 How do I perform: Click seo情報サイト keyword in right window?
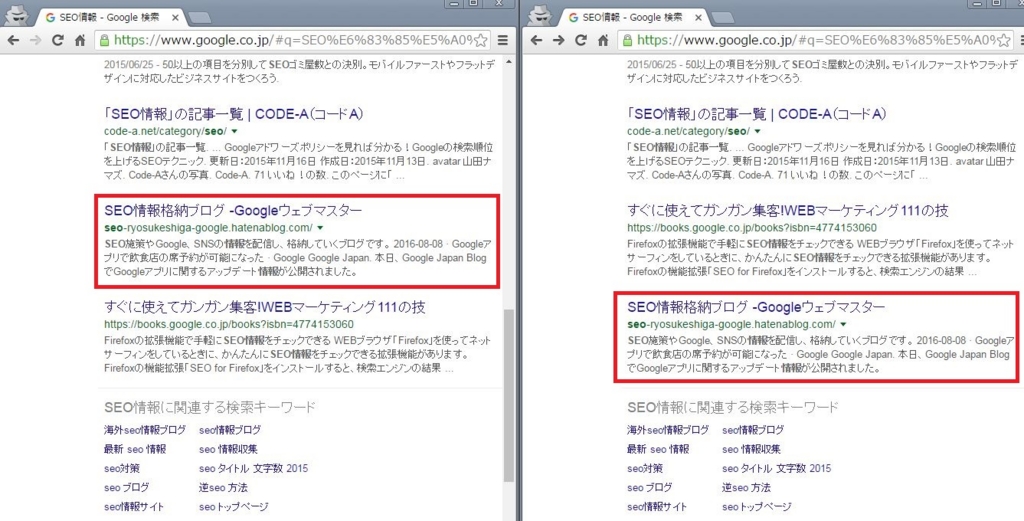(x=658, y=507)
